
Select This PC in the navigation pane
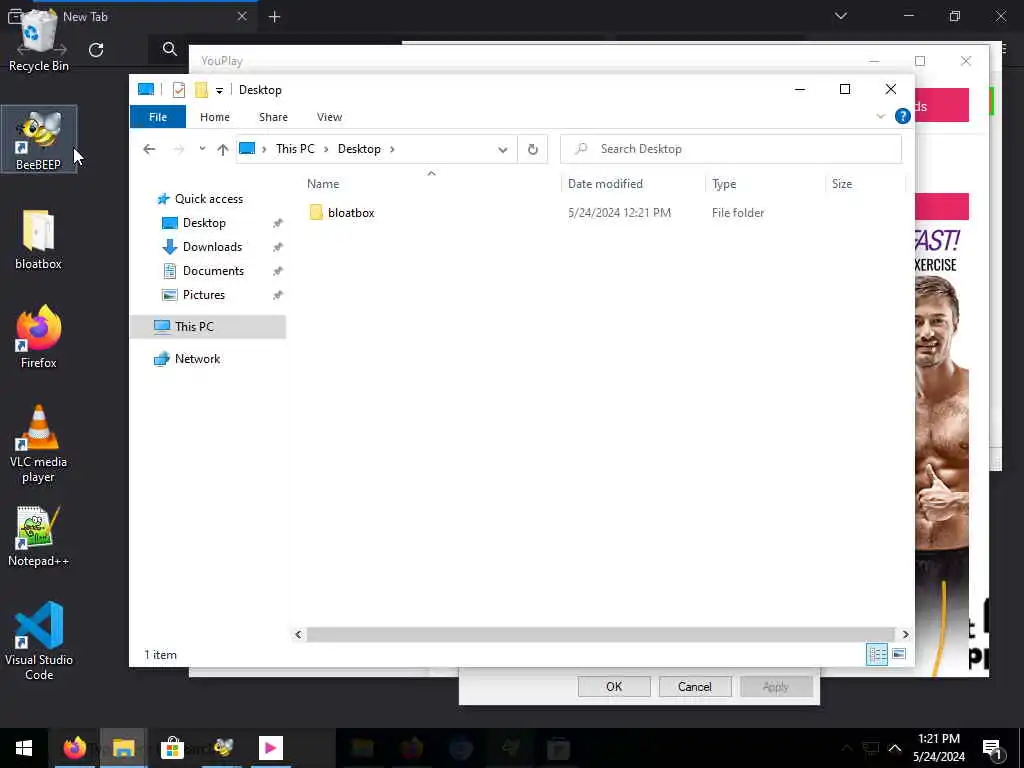(x=208, y=327)
